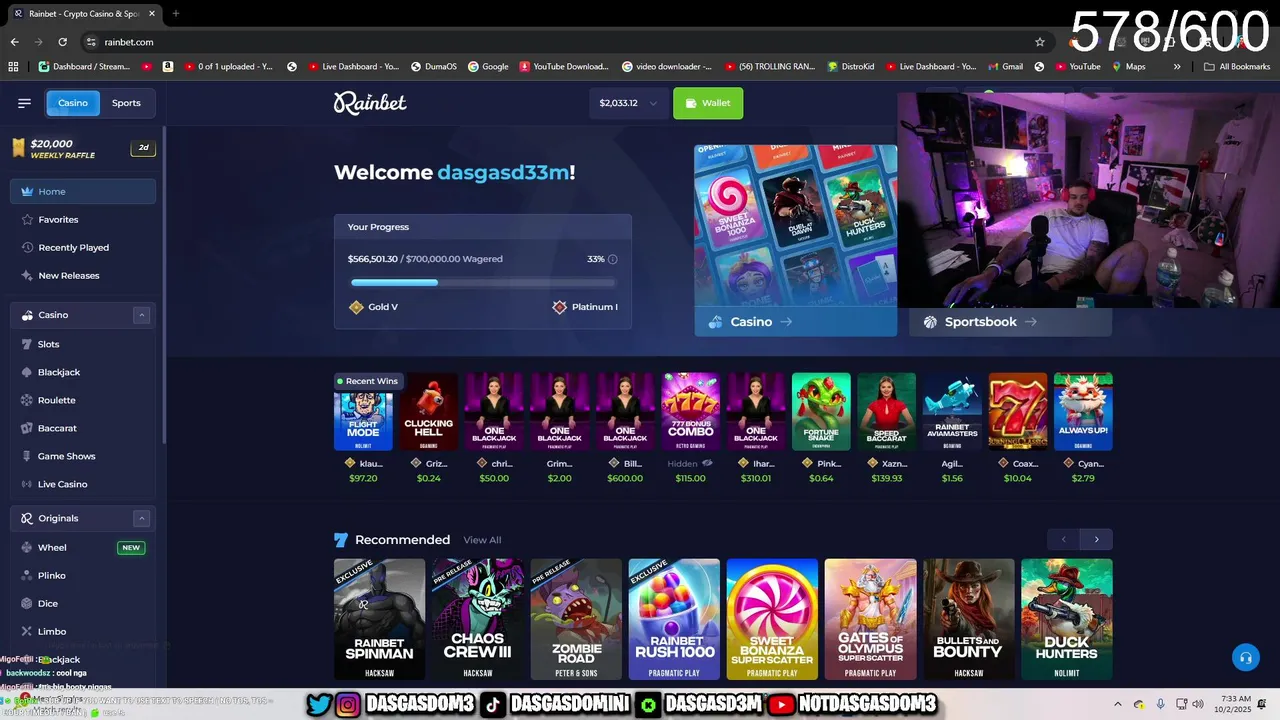This screenshot has height=720, width=1280.
Task: Show hidden system tray icons chevron
Action: 1118,704
